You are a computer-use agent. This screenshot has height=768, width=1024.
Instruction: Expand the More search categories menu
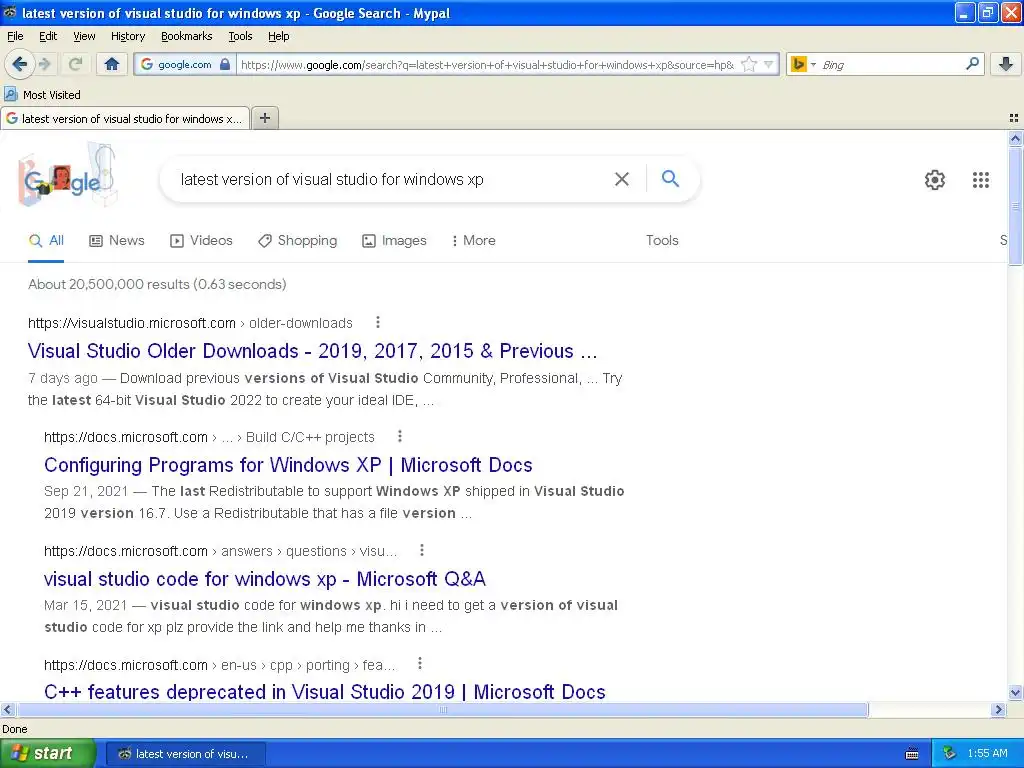pos(473,240)
